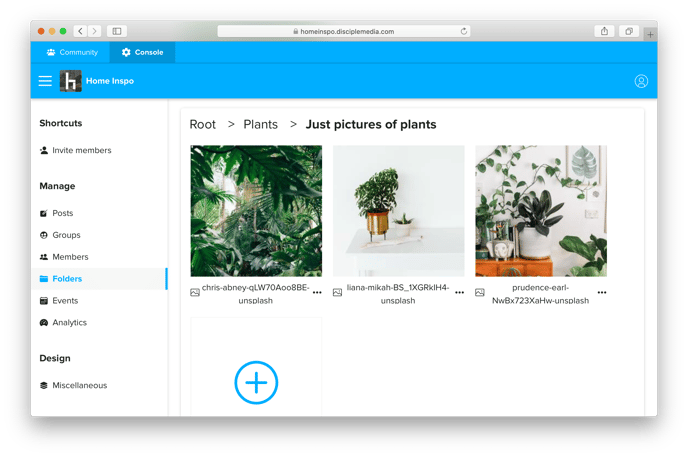Click liana-mikah-BS_1XGRklH4-unsplash filename

[x=398, y=294]
